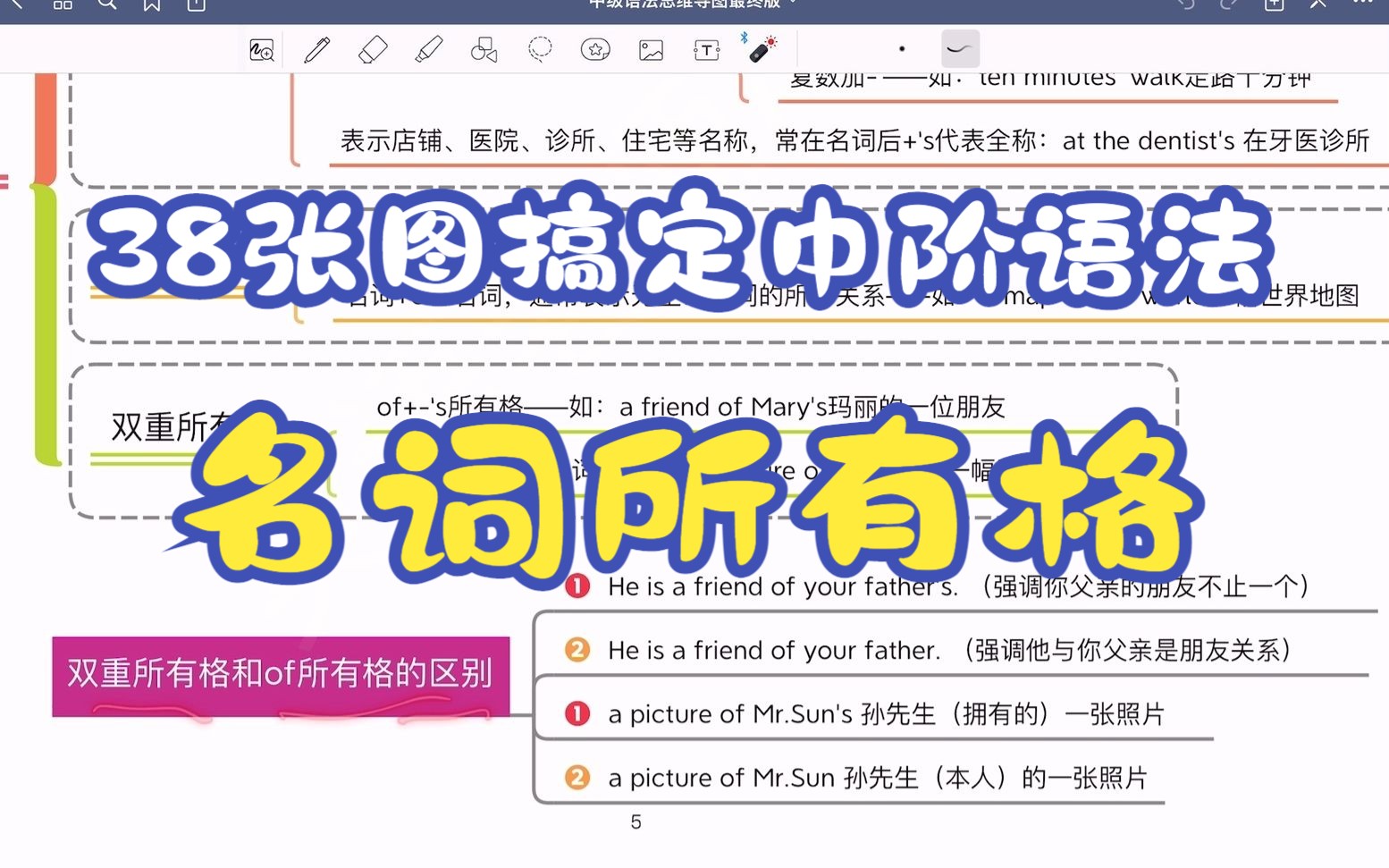Open the thumbnail grid view
This screenshot has width=1389, height=868.
coord(63,4)
